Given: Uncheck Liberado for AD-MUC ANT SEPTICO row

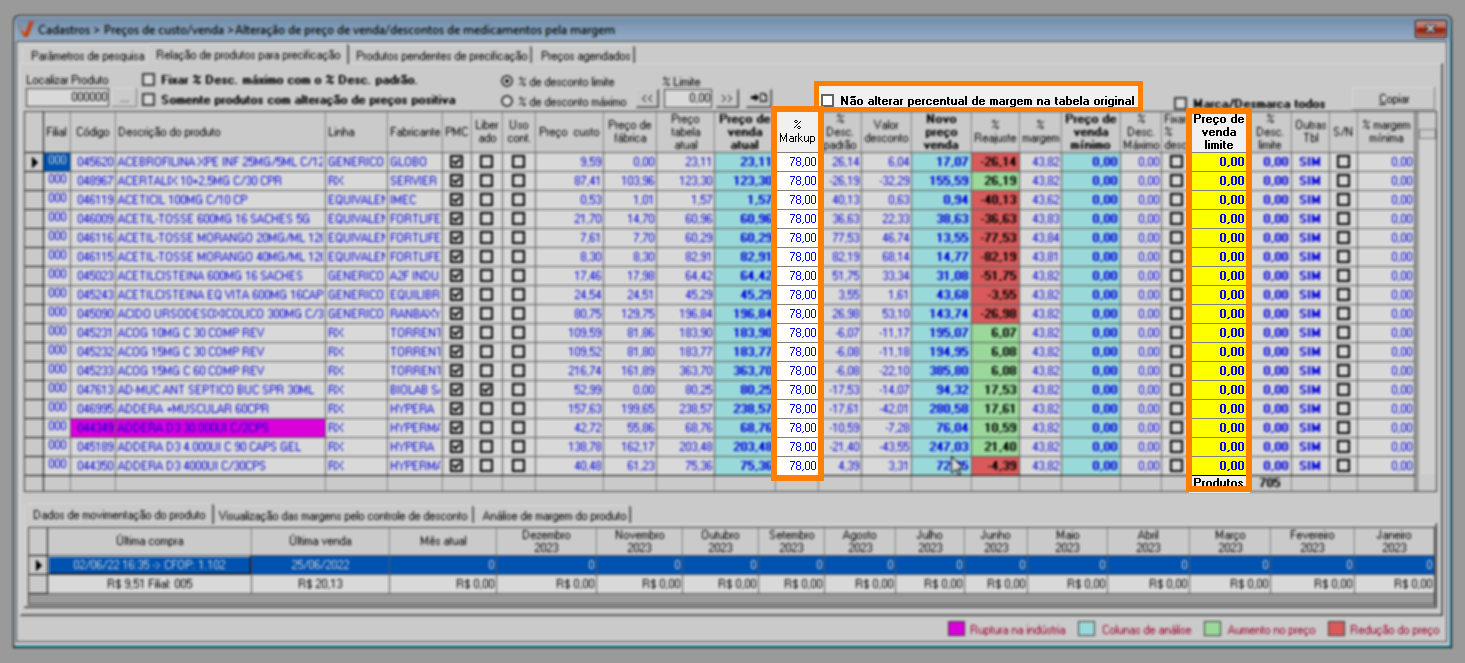Looking at the screenshot, I should tap(486, 389).
